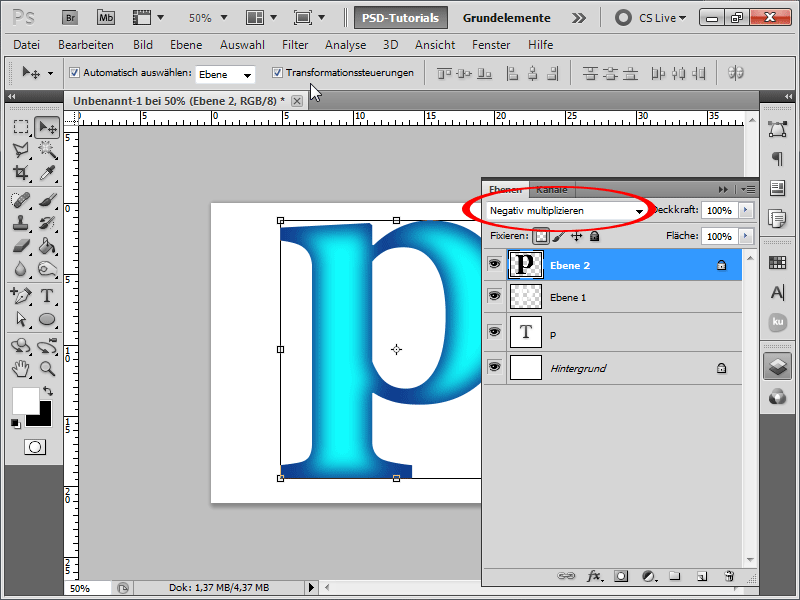
Task: Select the Eraser tool
Action: click(21, 246)
